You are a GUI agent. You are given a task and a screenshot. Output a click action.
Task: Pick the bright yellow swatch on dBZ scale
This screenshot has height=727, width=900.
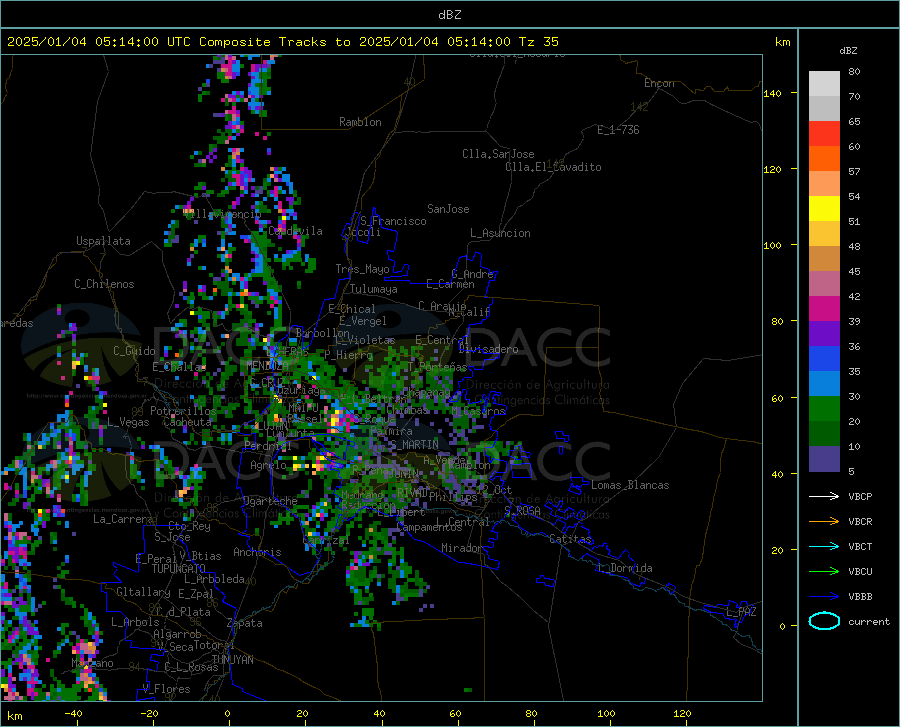824,209
